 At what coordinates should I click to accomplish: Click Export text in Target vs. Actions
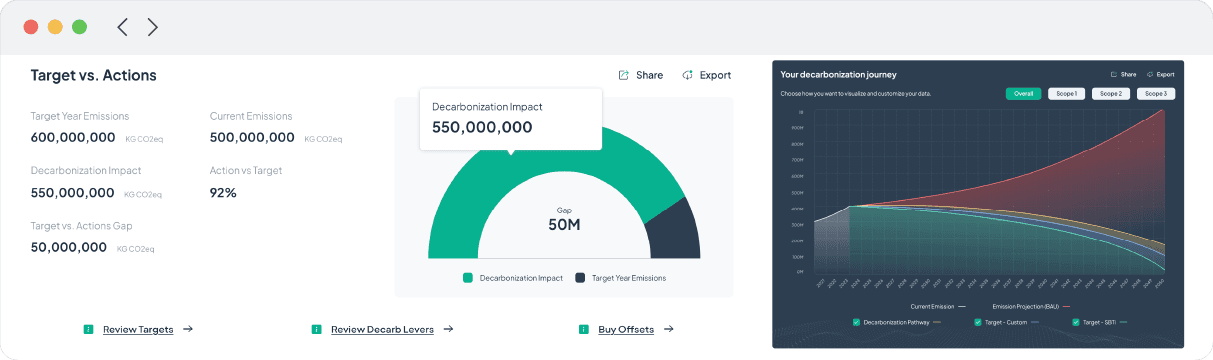tap(715, 75)
